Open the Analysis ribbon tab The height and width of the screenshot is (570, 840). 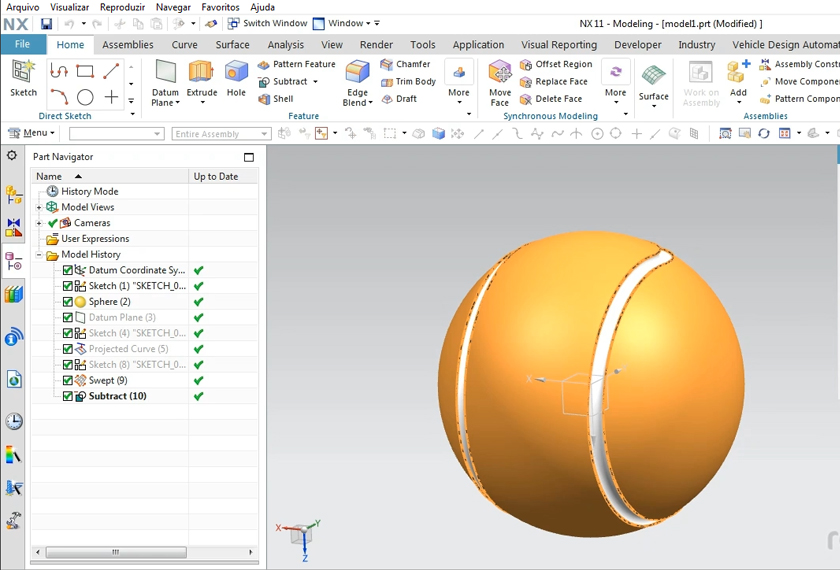tap(285, 45)
